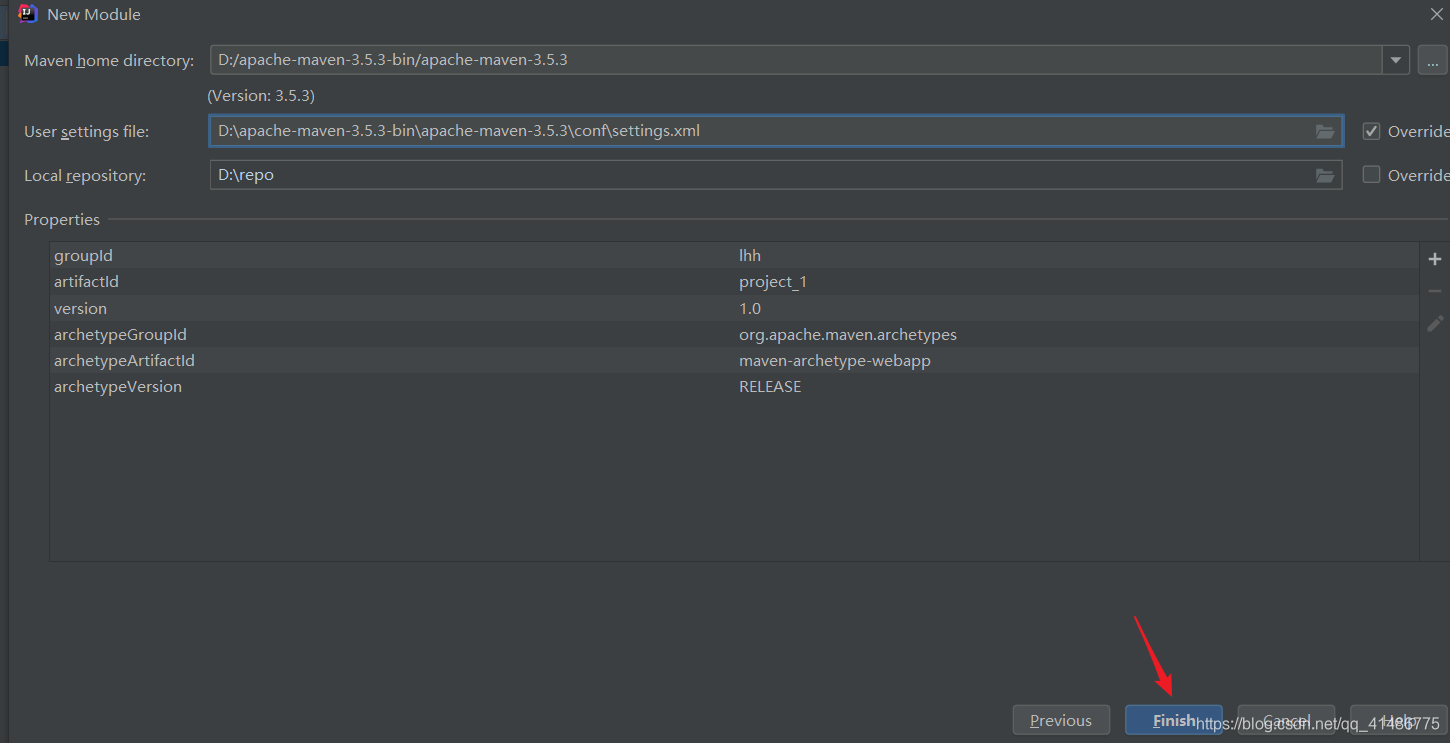The height and width of the screenshot is (743, 1450).
Task: Click the value lhh
Action: [x=750, y=256]
